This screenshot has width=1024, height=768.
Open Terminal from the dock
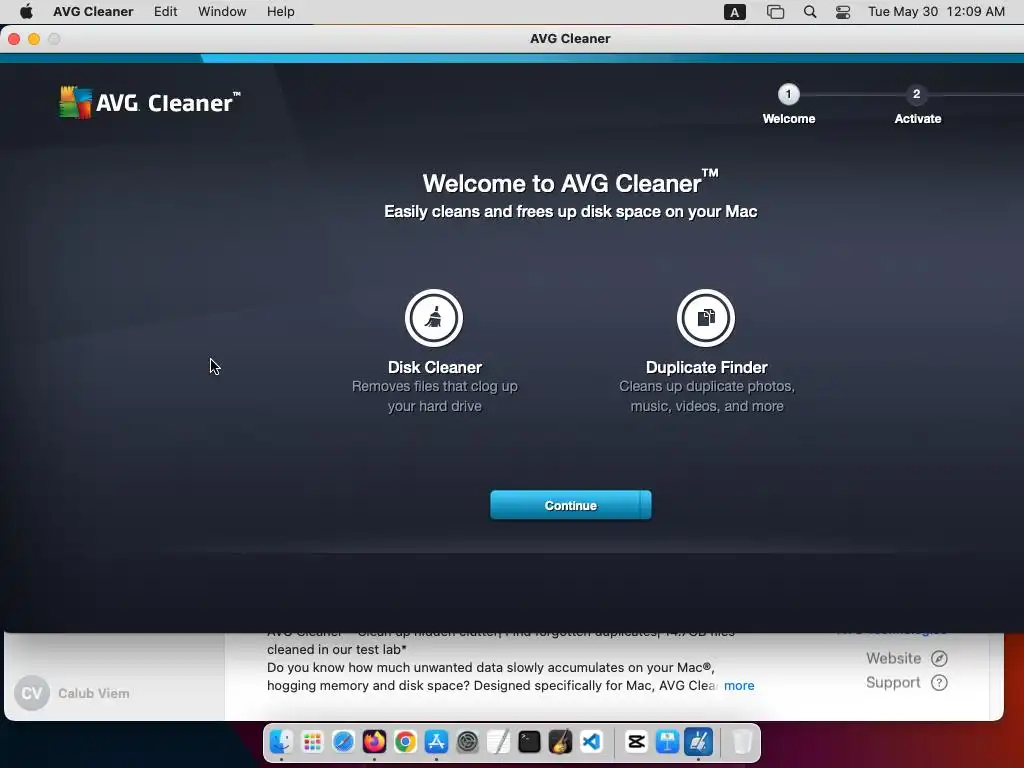tap(529, 742)
